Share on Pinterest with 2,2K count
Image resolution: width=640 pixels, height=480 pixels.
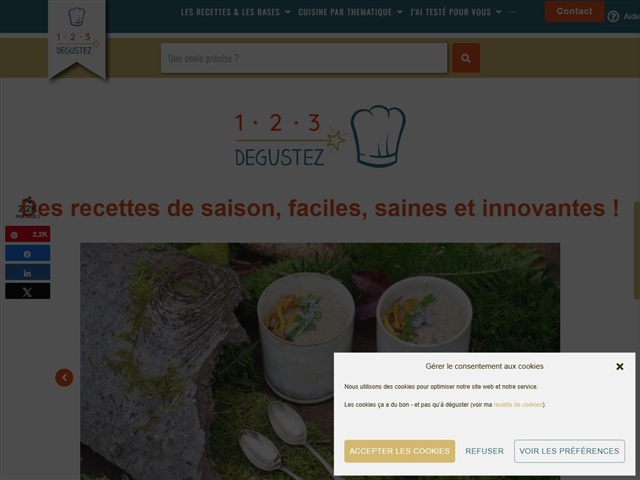pyautogui.click(x=28, y=234)
